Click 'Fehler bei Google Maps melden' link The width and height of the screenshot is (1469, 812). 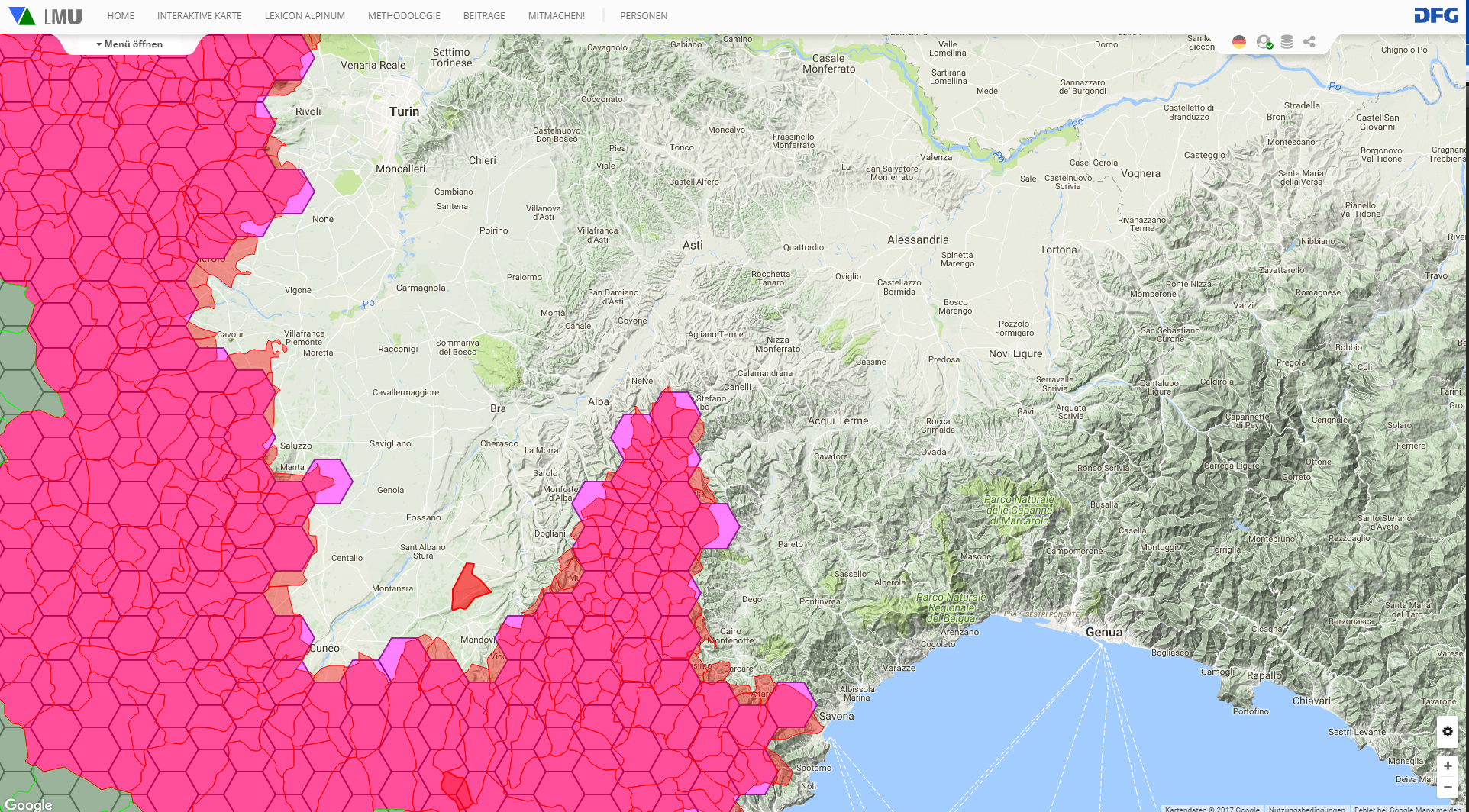pyautogui.click(x=1407, y=808)
